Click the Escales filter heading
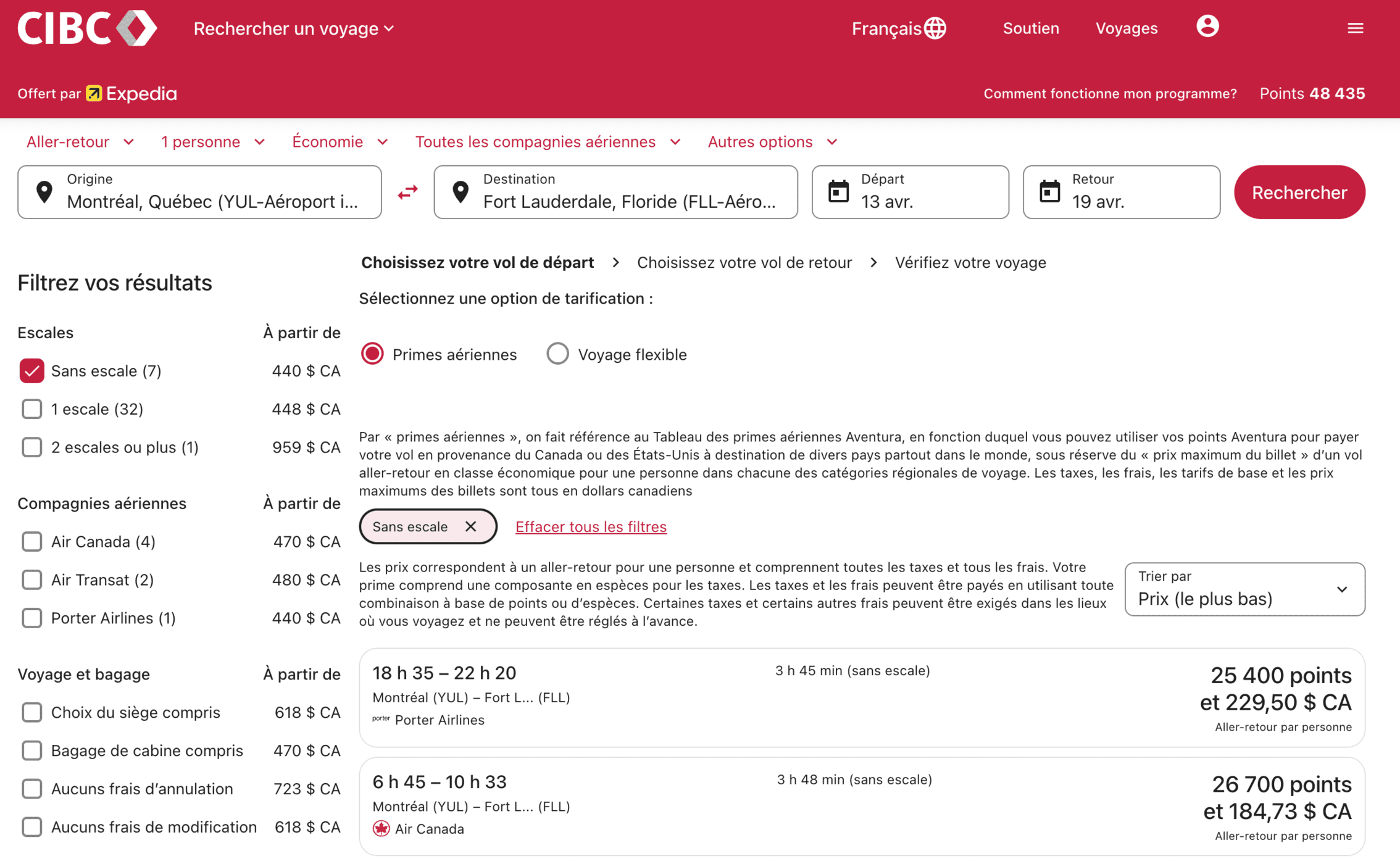1400x864 pixels. 45,333
